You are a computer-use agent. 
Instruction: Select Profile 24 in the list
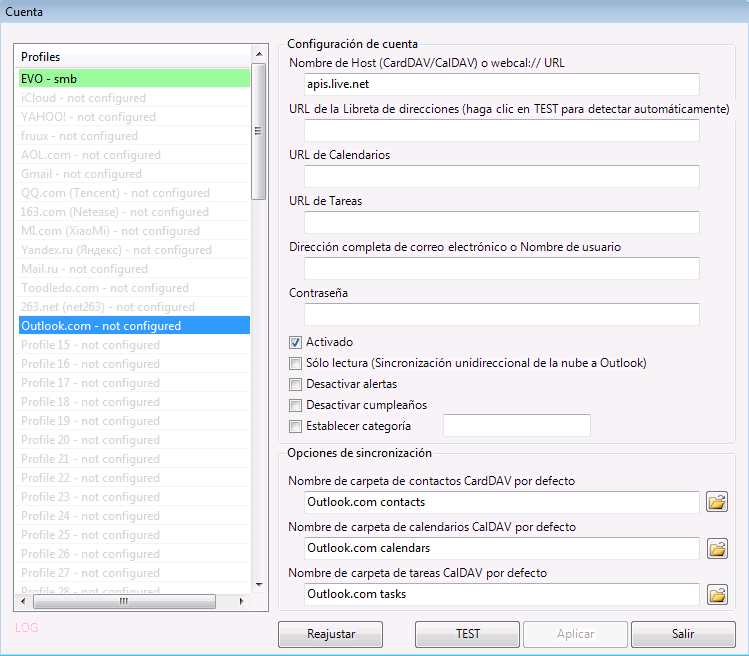[x=134, y=516]
